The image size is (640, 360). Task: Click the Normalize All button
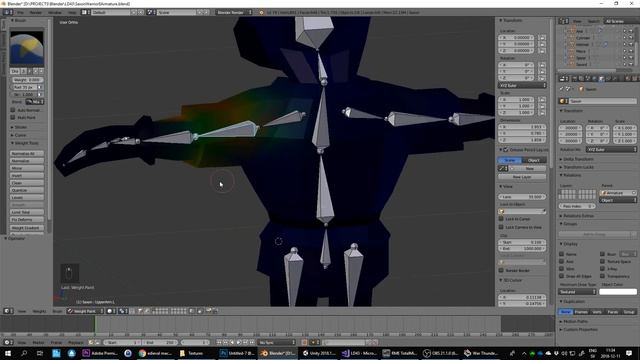(x=27, y=154)
